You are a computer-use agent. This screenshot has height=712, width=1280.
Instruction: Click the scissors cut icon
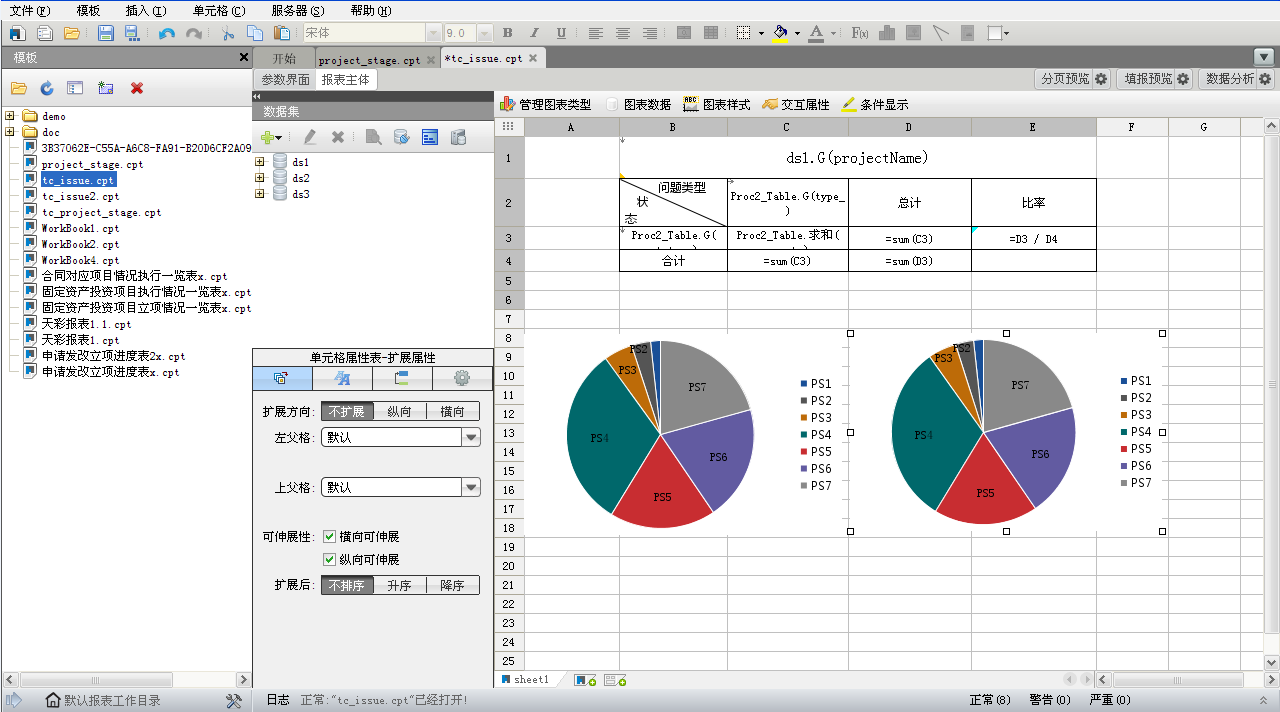coord(228,33)
